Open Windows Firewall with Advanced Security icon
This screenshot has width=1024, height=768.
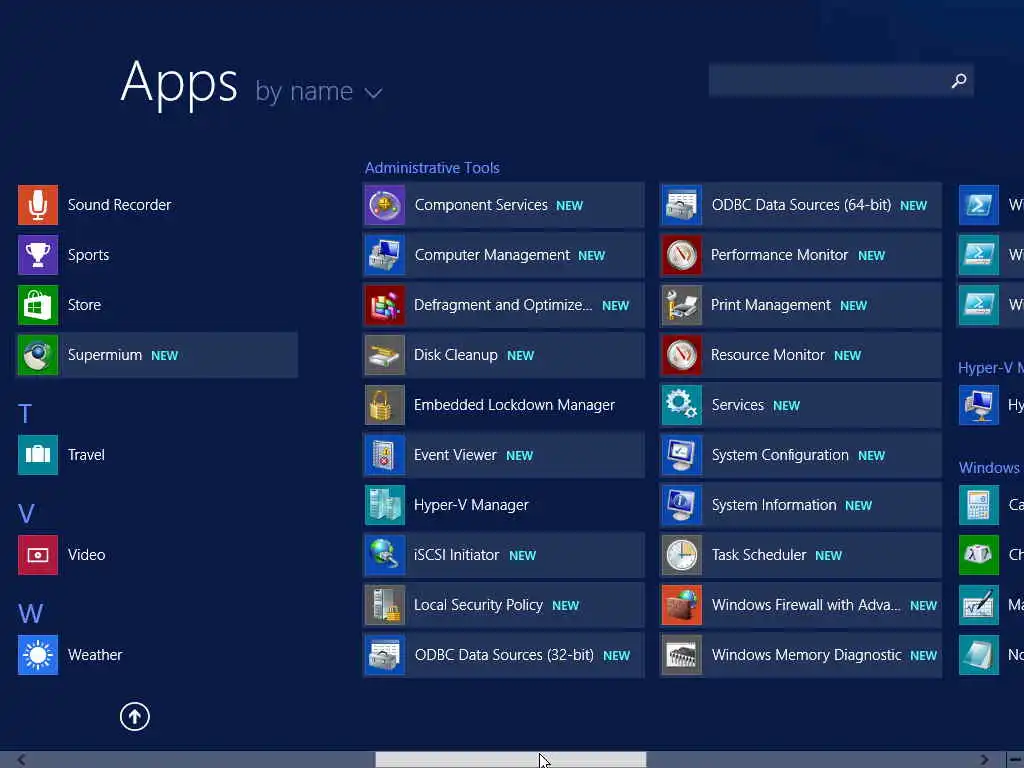[x=682, y=605]
